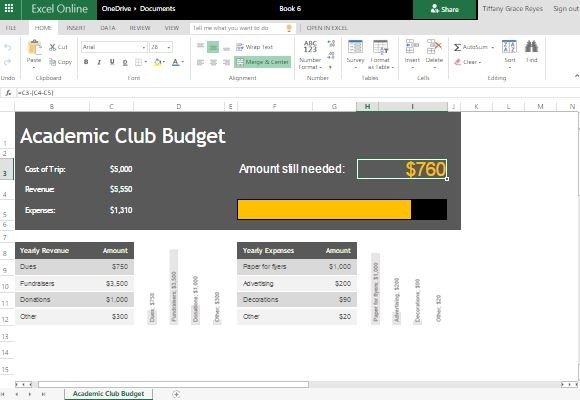
Task: Click the yellow budget progress bar
Action: click(324, 209)
